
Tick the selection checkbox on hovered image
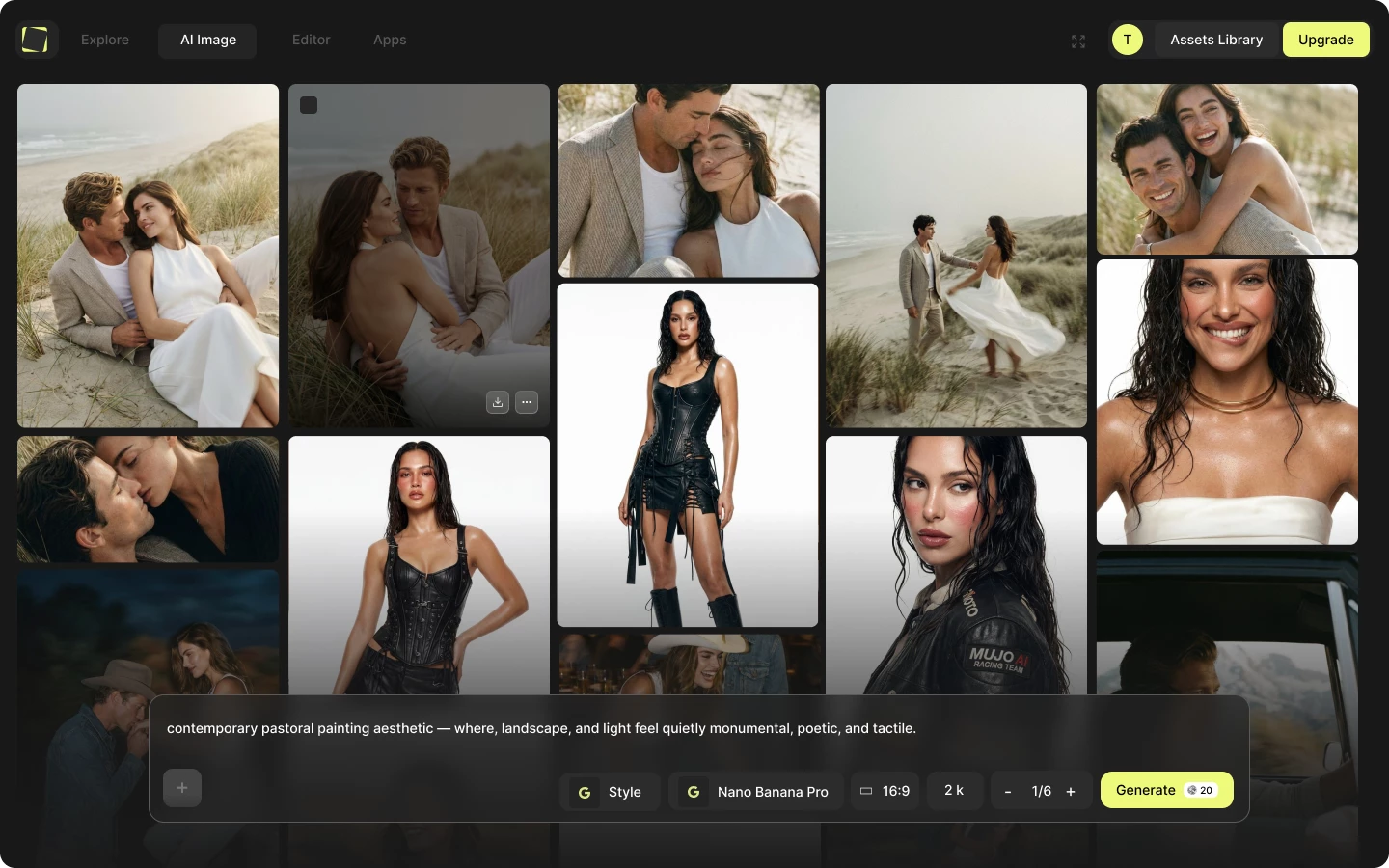pyautogui.click(x=309, y=105)
